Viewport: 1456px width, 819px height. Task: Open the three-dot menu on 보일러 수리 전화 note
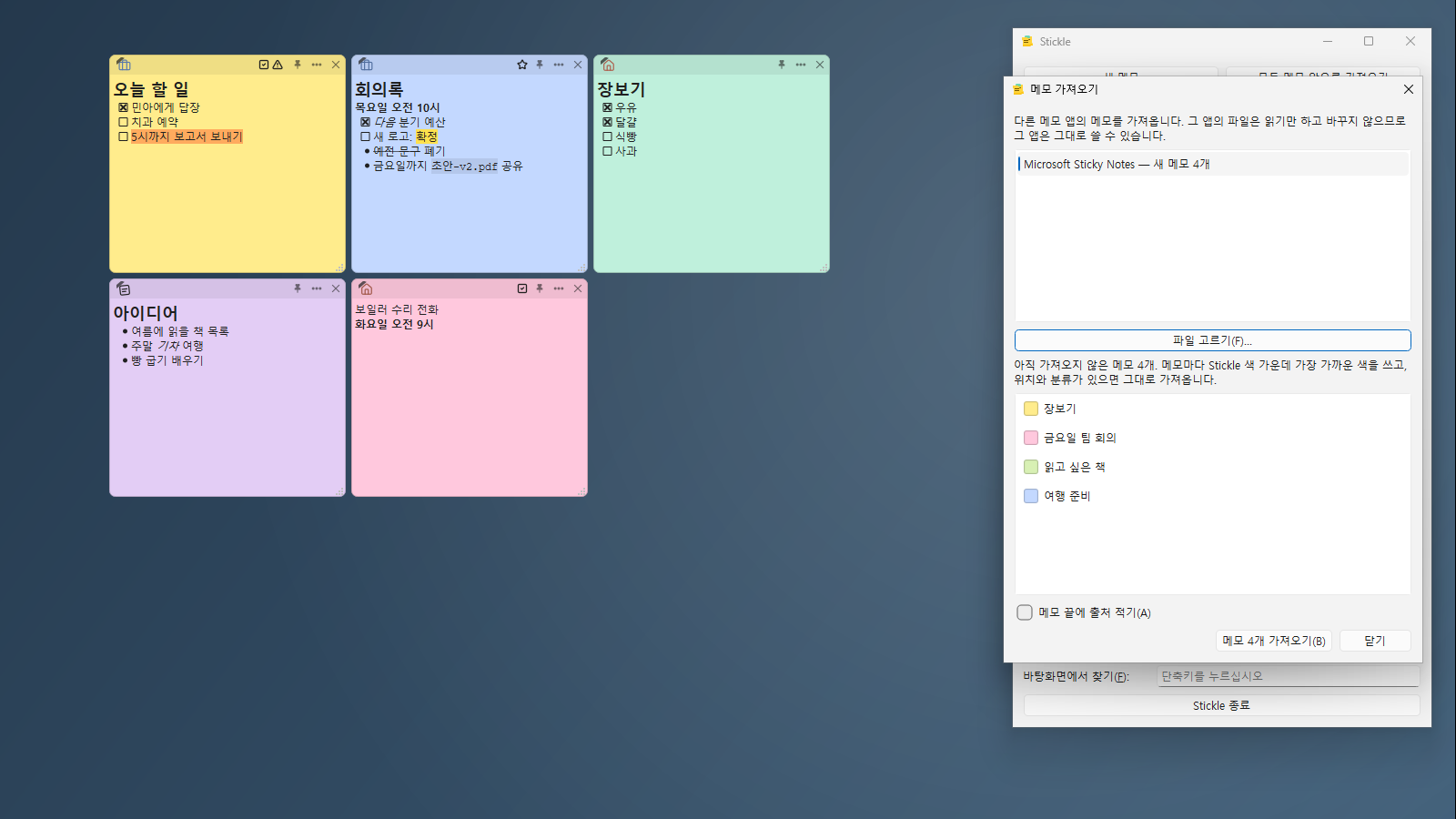pyautogui.click(x=559, y=288)
